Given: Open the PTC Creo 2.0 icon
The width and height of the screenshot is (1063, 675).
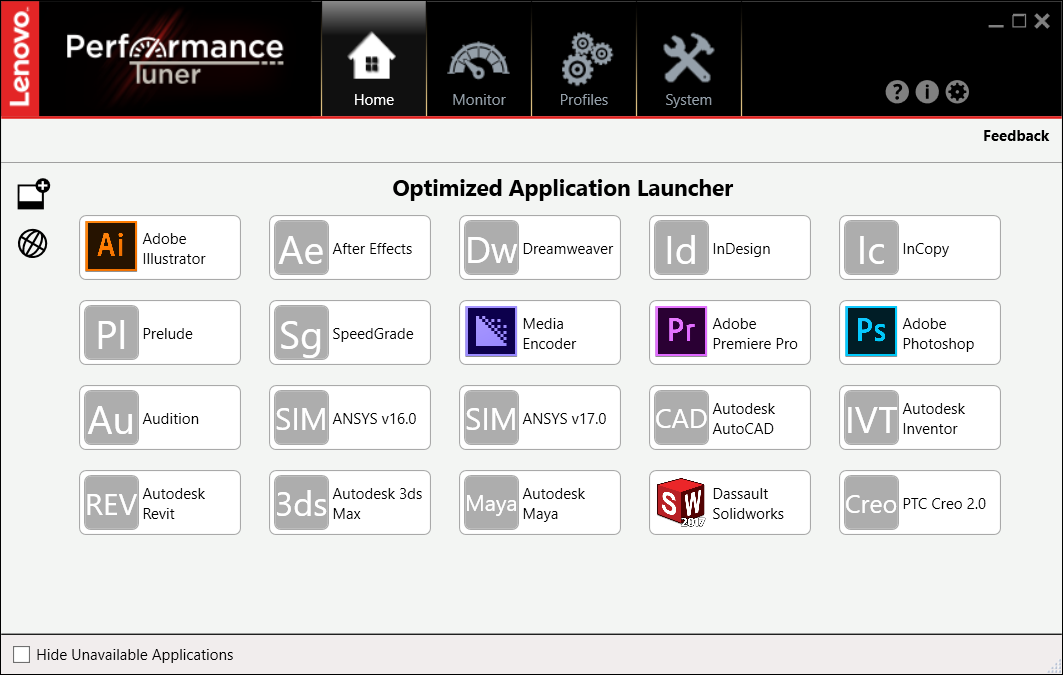Looking at the screenshot, I should [871, 503].
